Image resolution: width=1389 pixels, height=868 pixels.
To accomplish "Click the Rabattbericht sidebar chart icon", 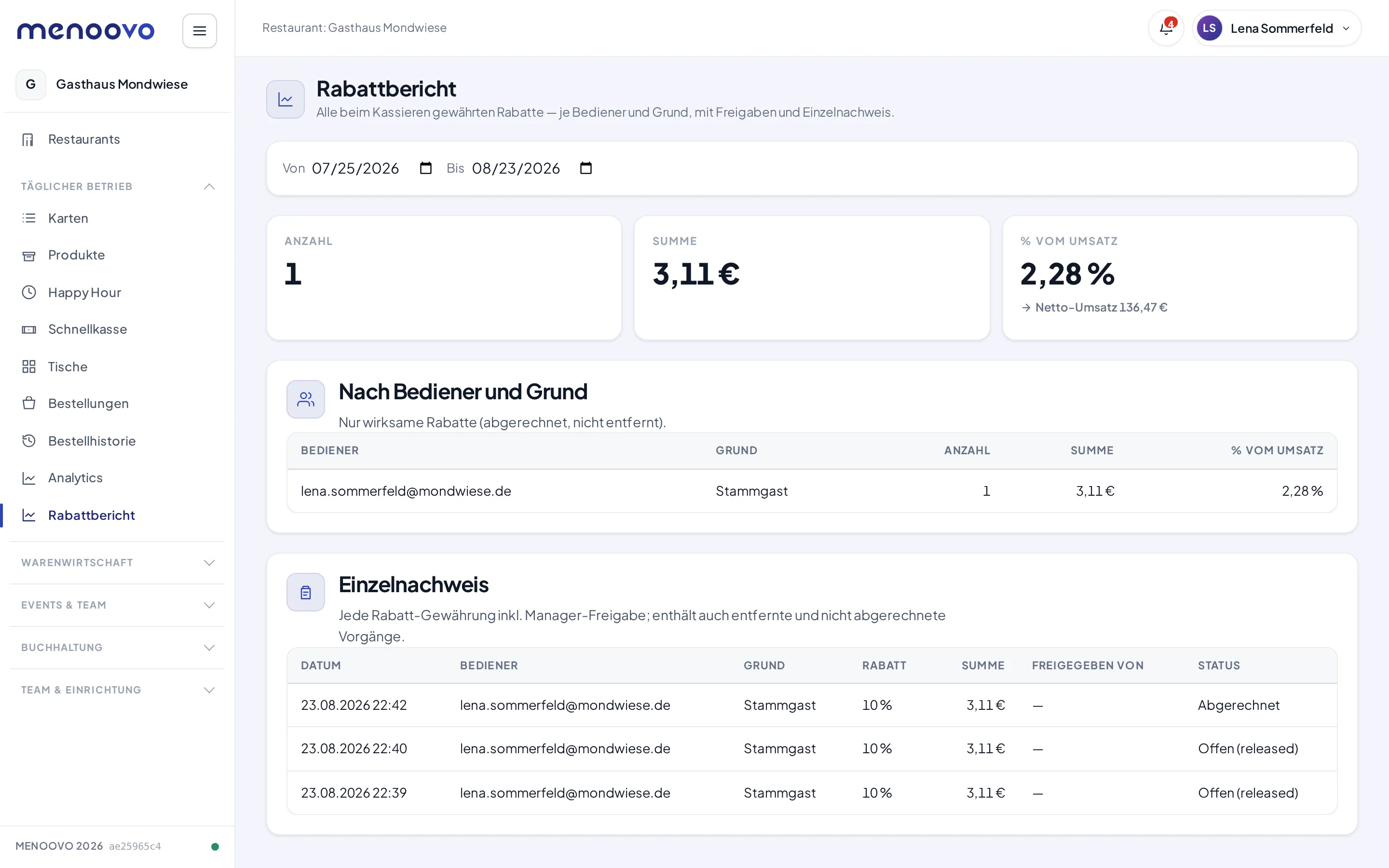I will pyautogui.click(x=29, y=515).
